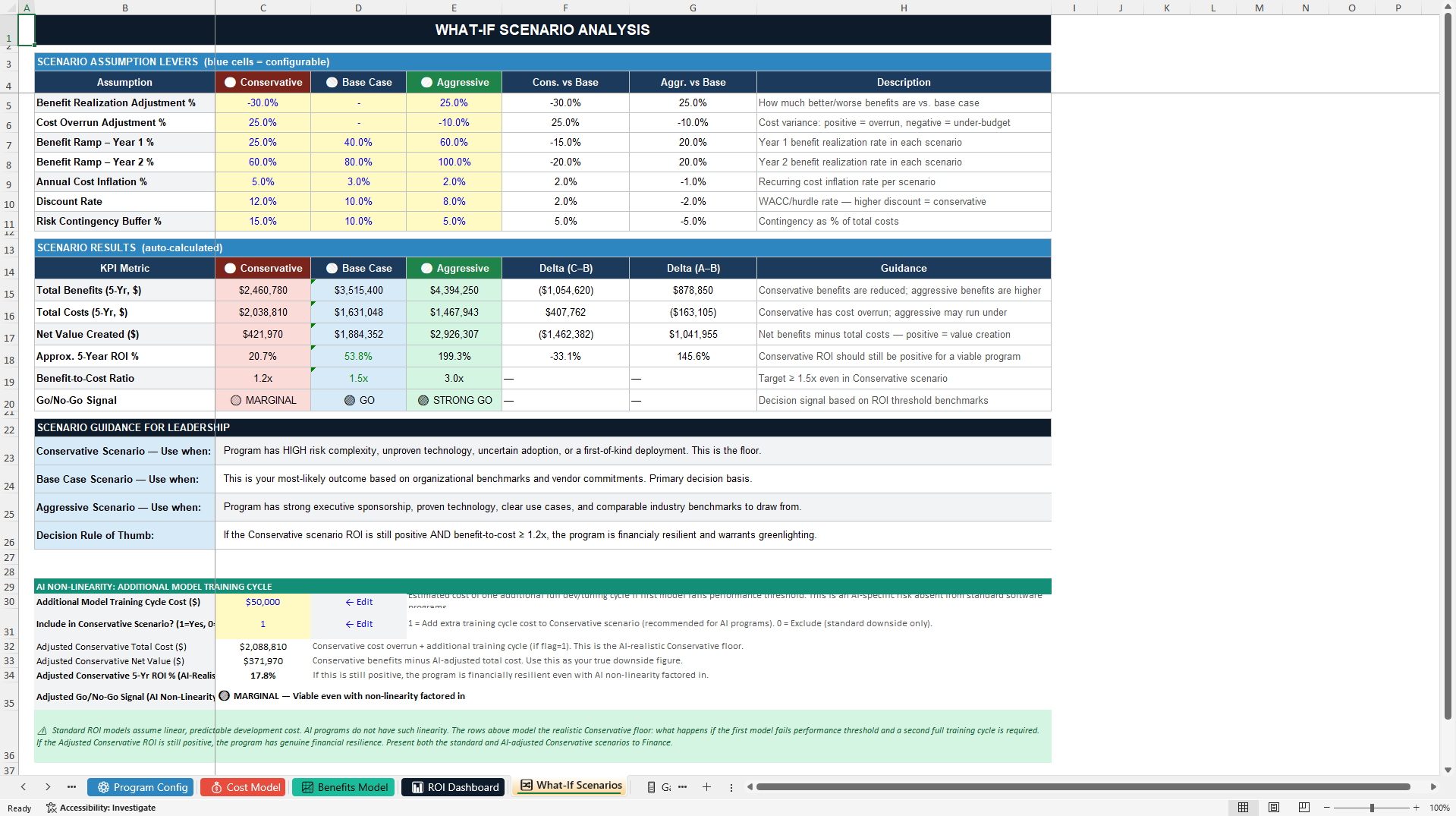Select MARGINAL signal cell in Go/No-Go row

263,400
